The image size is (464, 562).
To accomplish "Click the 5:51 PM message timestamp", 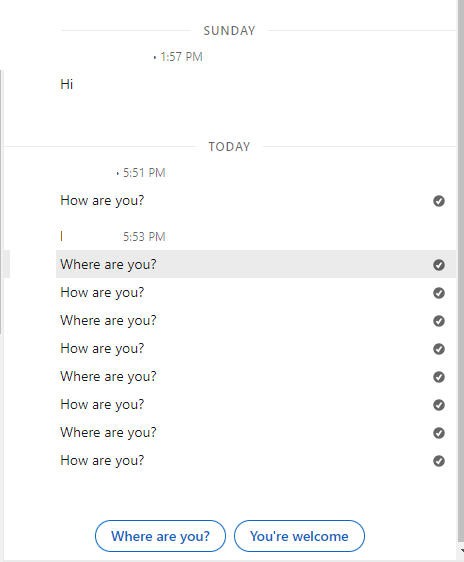I will click(x=144, y=173).
